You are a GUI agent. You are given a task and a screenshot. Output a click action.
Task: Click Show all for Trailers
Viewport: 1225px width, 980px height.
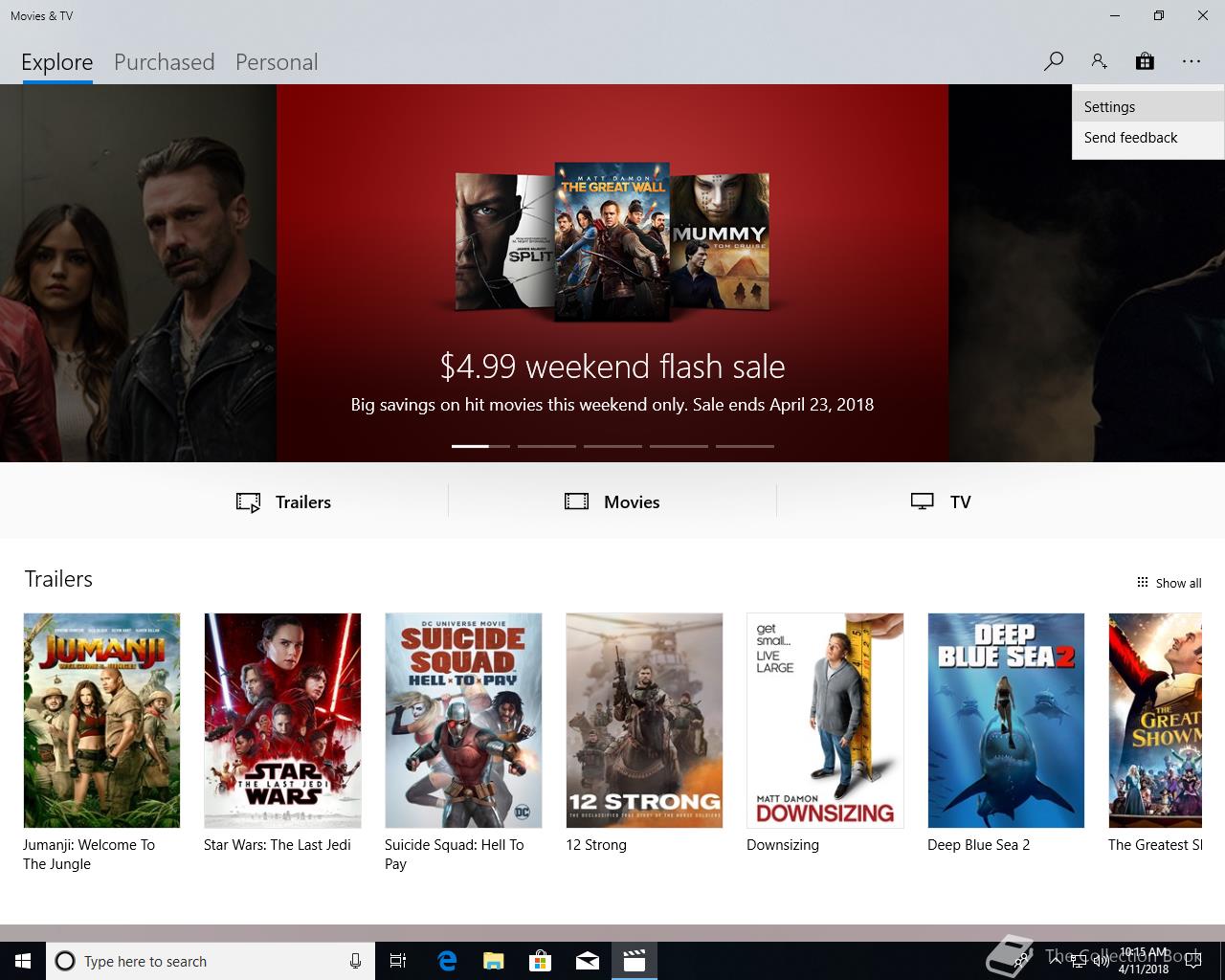click(1169, 583)
